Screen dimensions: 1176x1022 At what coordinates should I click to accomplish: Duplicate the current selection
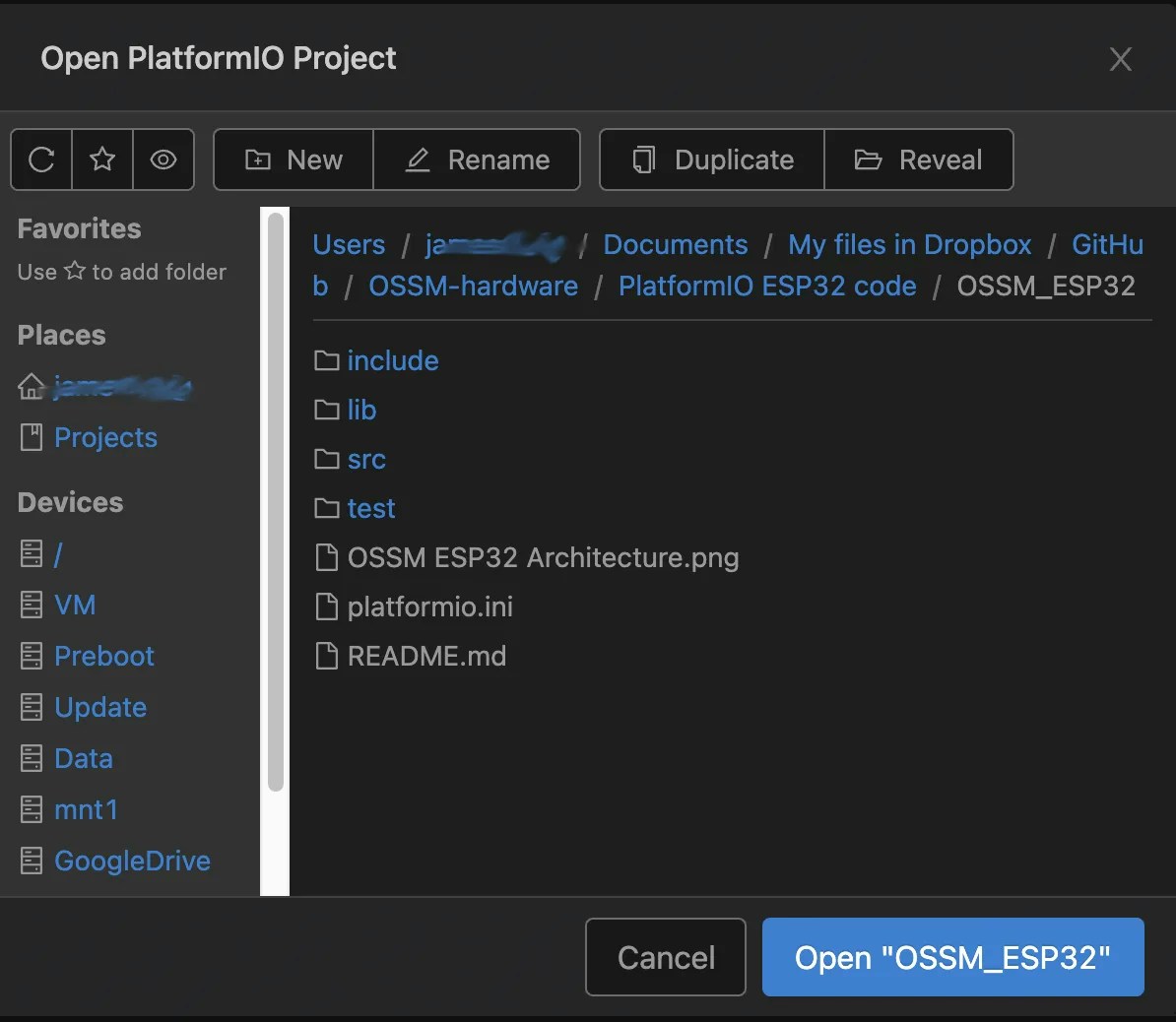tap(710, 160)
